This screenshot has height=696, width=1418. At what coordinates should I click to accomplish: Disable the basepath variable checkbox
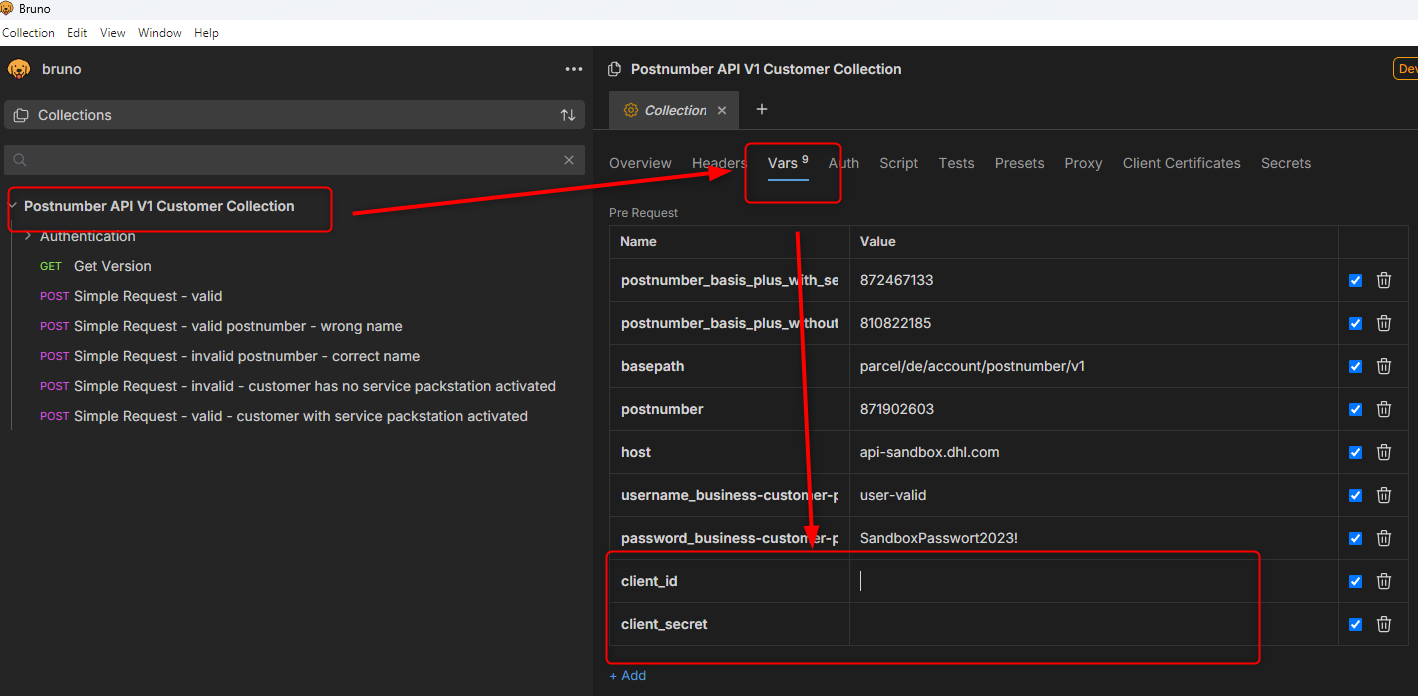tap(1355, 367)
